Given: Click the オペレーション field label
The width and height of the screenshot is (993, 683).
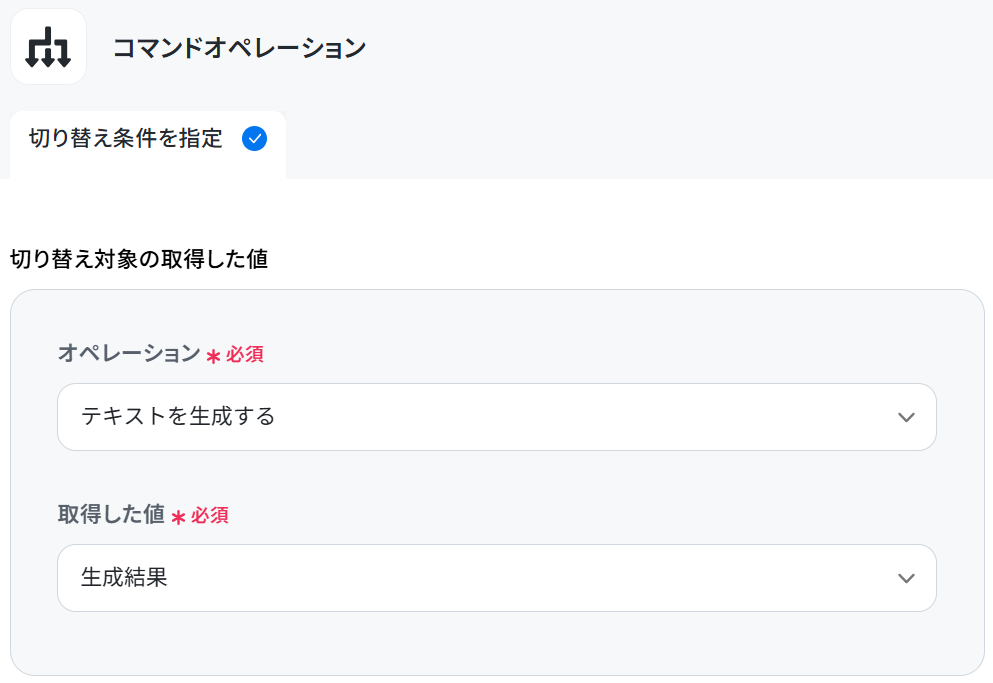Looking at the screenshot, I should (129, 353).
